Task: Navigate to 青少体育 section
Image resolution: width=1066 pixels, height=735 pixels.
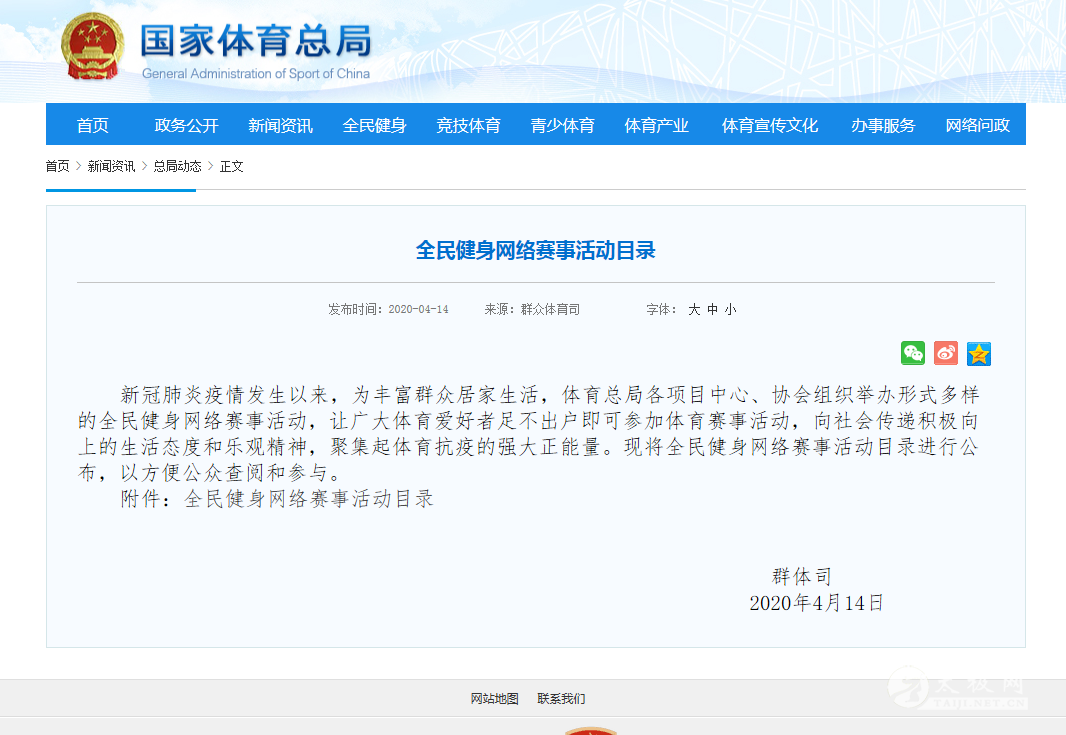Action: pyautogui.click(x=562, y=125)
